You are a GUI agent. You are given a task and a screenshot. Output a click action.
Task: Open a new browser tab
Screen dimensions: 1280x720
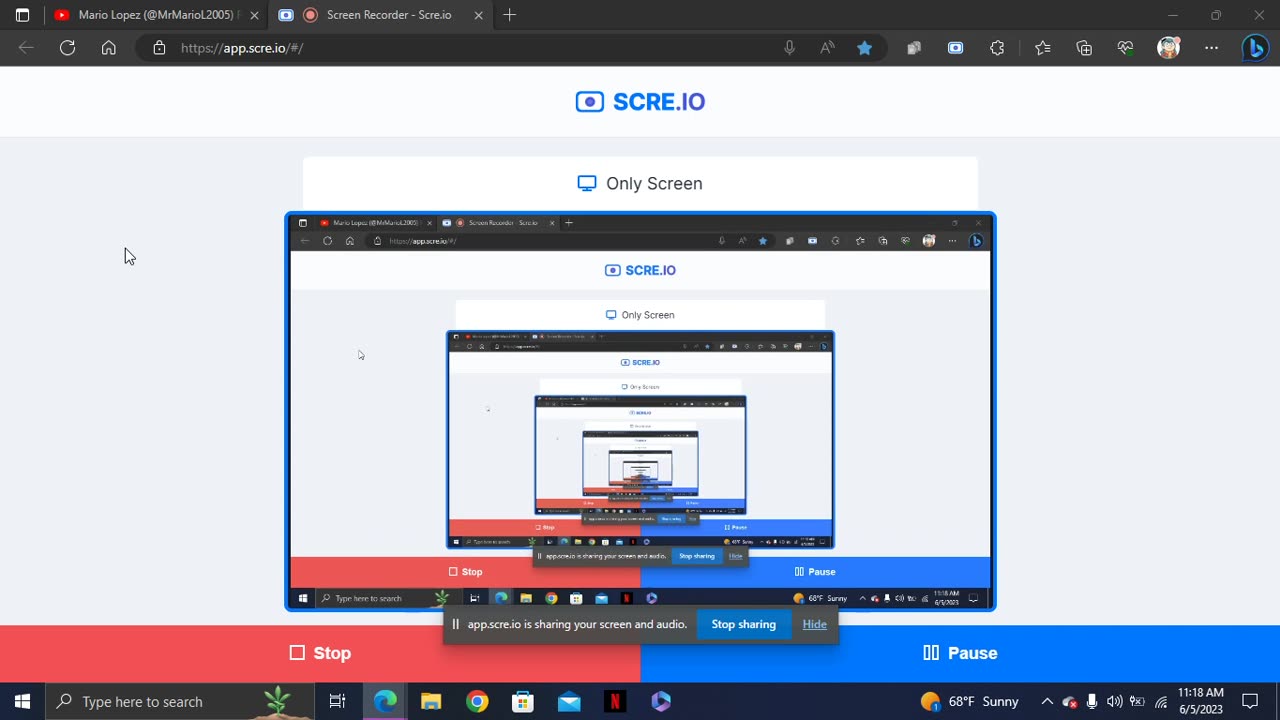(x=510, y=15)
